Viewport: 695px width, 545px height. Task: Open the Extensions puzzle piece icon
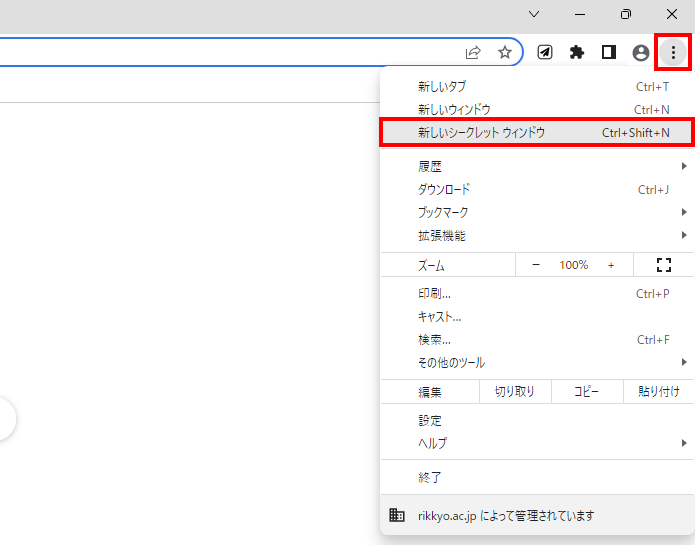coord(576,52)
